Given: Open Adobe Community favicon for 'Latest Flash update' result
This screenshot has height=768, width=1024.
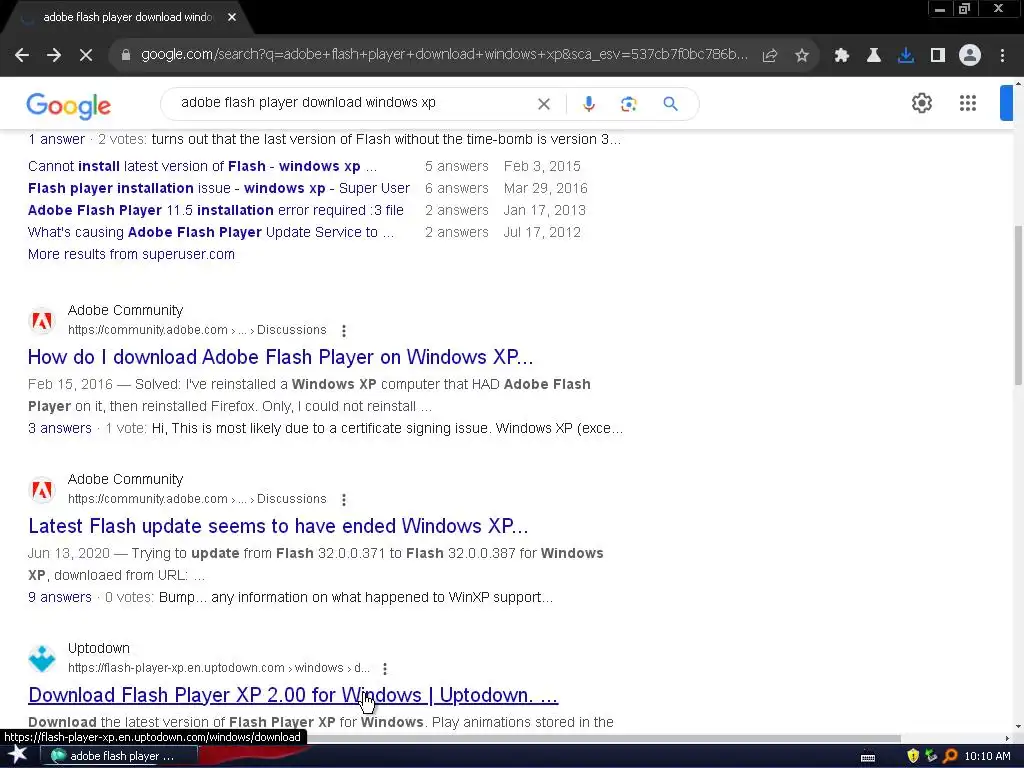Looking at the screenshot, I should click(x=42, y=490).
